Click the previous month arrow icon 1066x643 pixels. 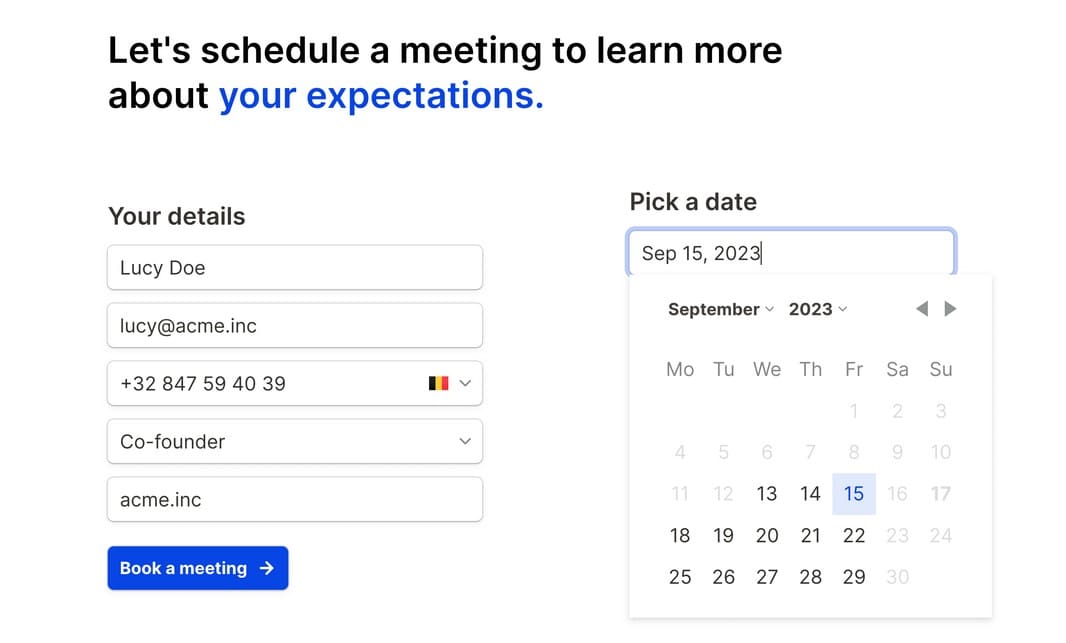click(x=922, y=309)
